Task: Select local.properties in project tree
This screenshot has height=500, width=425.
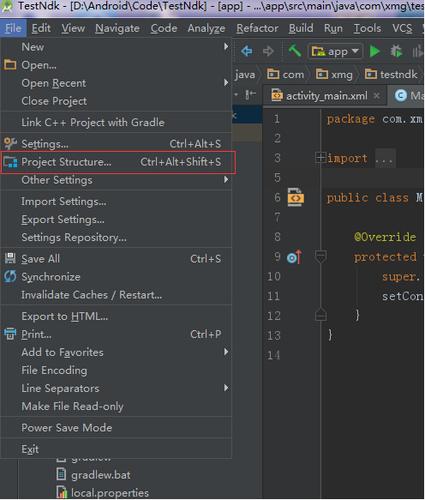Action: [x=103, y=493]
